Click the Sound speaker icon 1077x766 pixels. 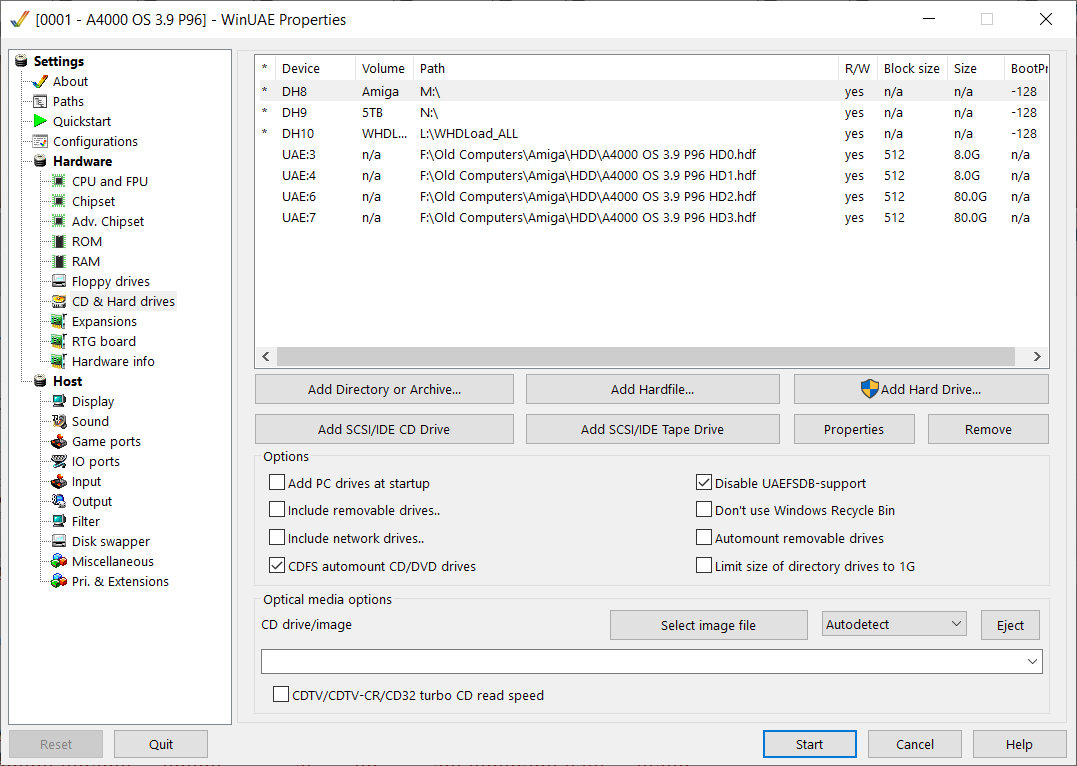coord(59,421)
